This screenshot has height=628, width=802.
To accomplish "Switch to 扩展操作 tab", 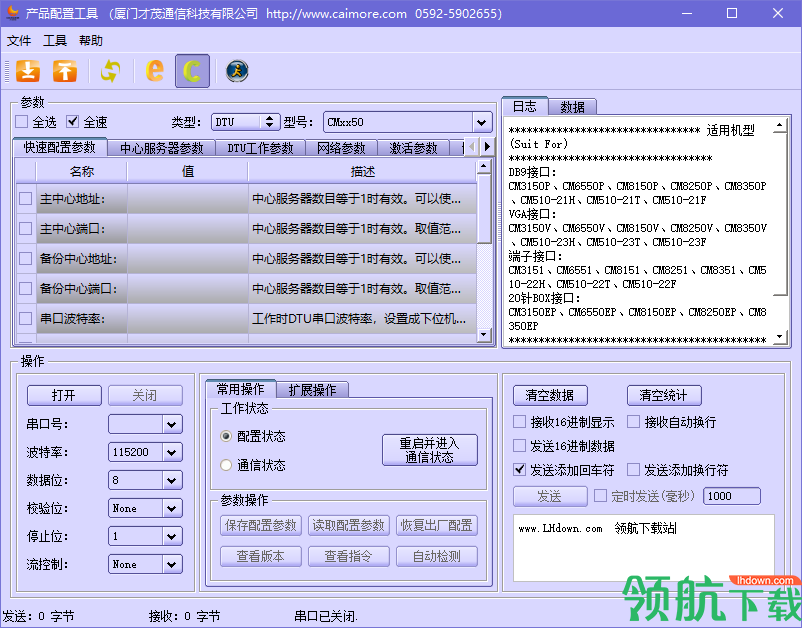I will 313,390.
